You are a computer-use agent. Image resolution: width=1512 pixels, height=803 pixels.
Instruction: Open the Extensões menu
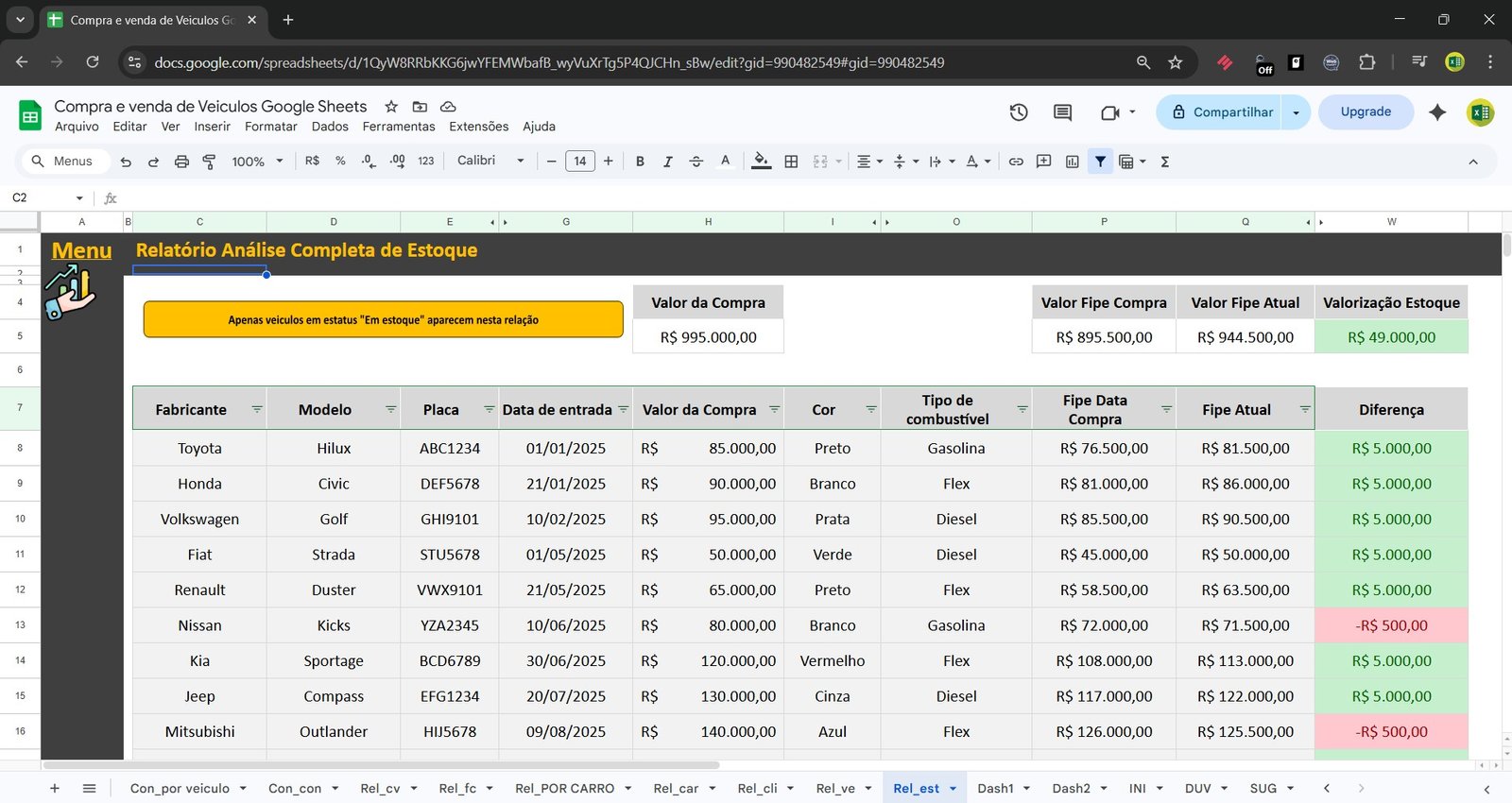[478, 127]
